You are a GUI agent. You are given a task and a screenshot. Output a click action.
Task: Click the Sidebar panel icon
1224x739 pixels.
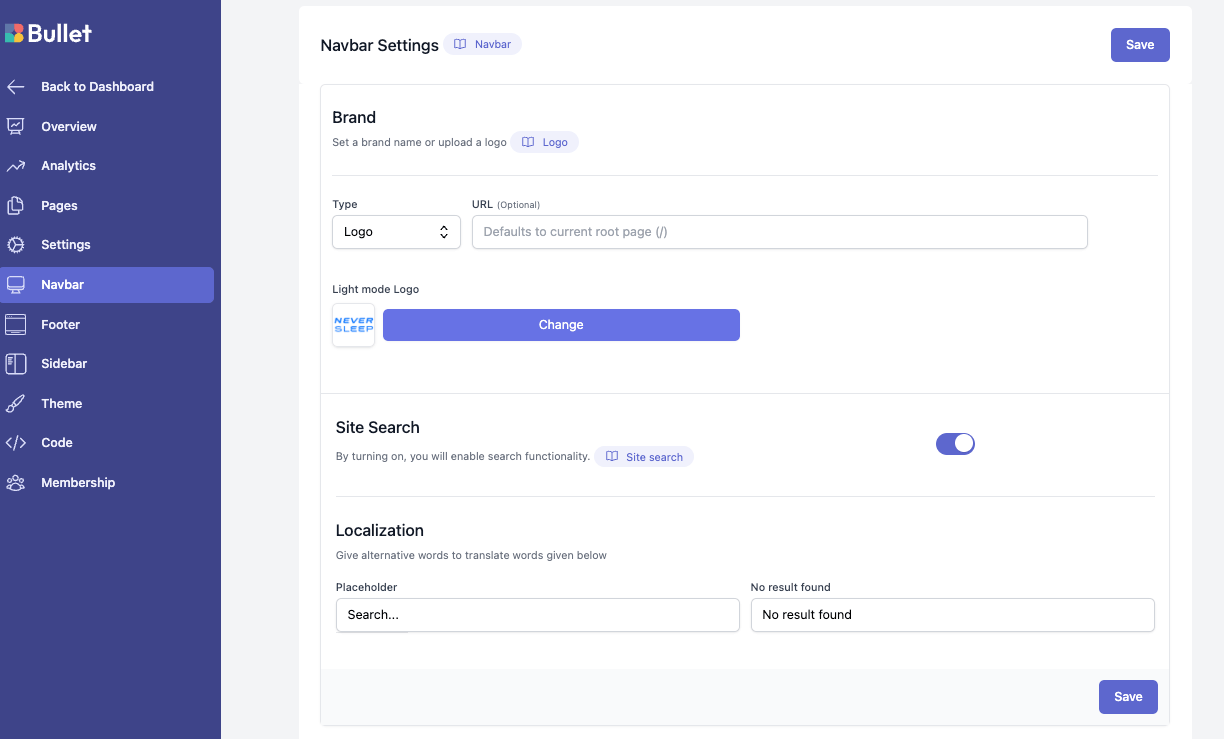point(15,364)
